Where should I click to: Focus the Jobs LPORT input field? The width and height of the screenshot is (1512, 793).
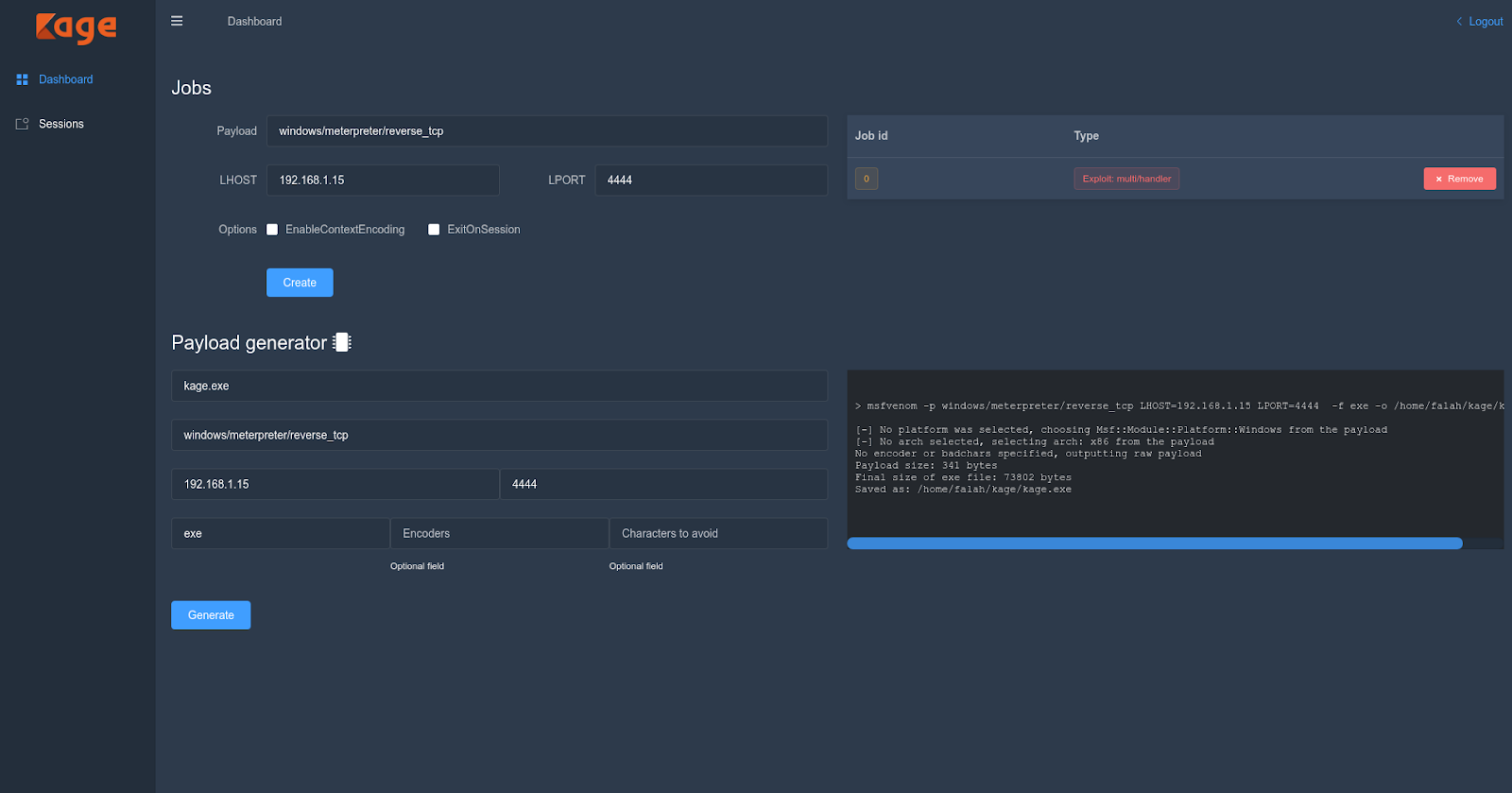click(x=711, y=181)
